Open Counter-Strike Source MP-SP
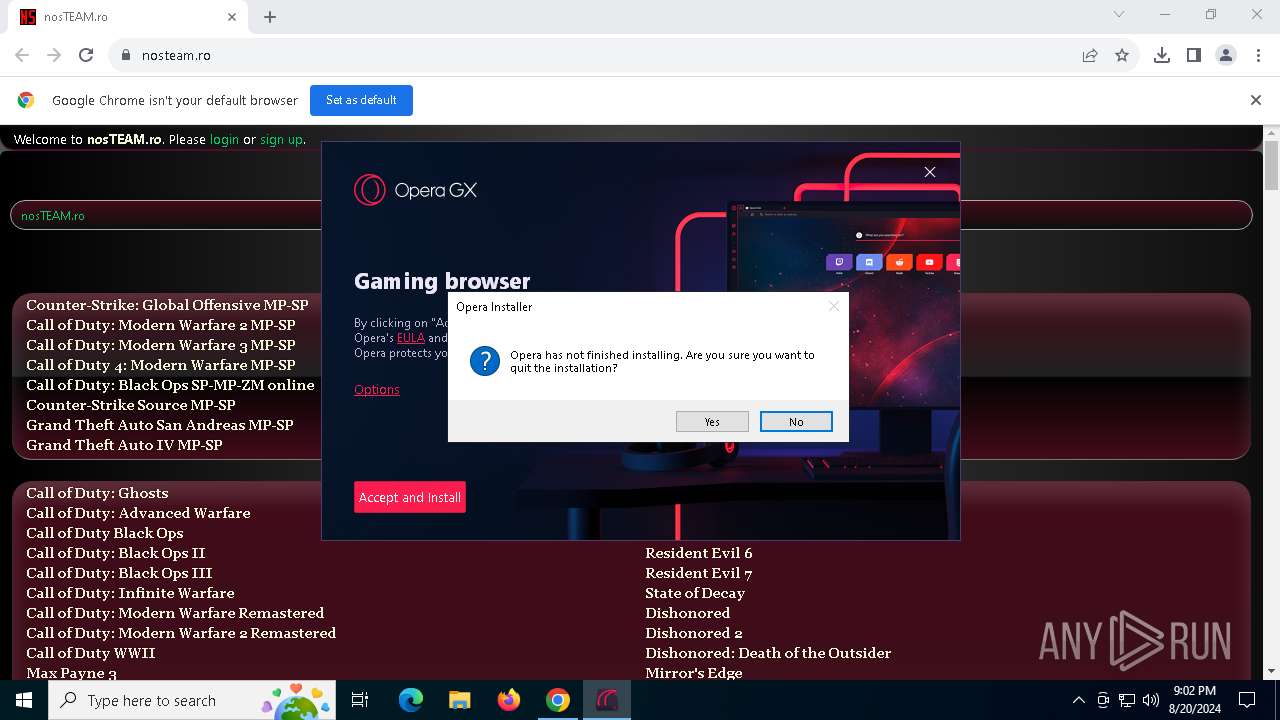 (x=131, y=405)
